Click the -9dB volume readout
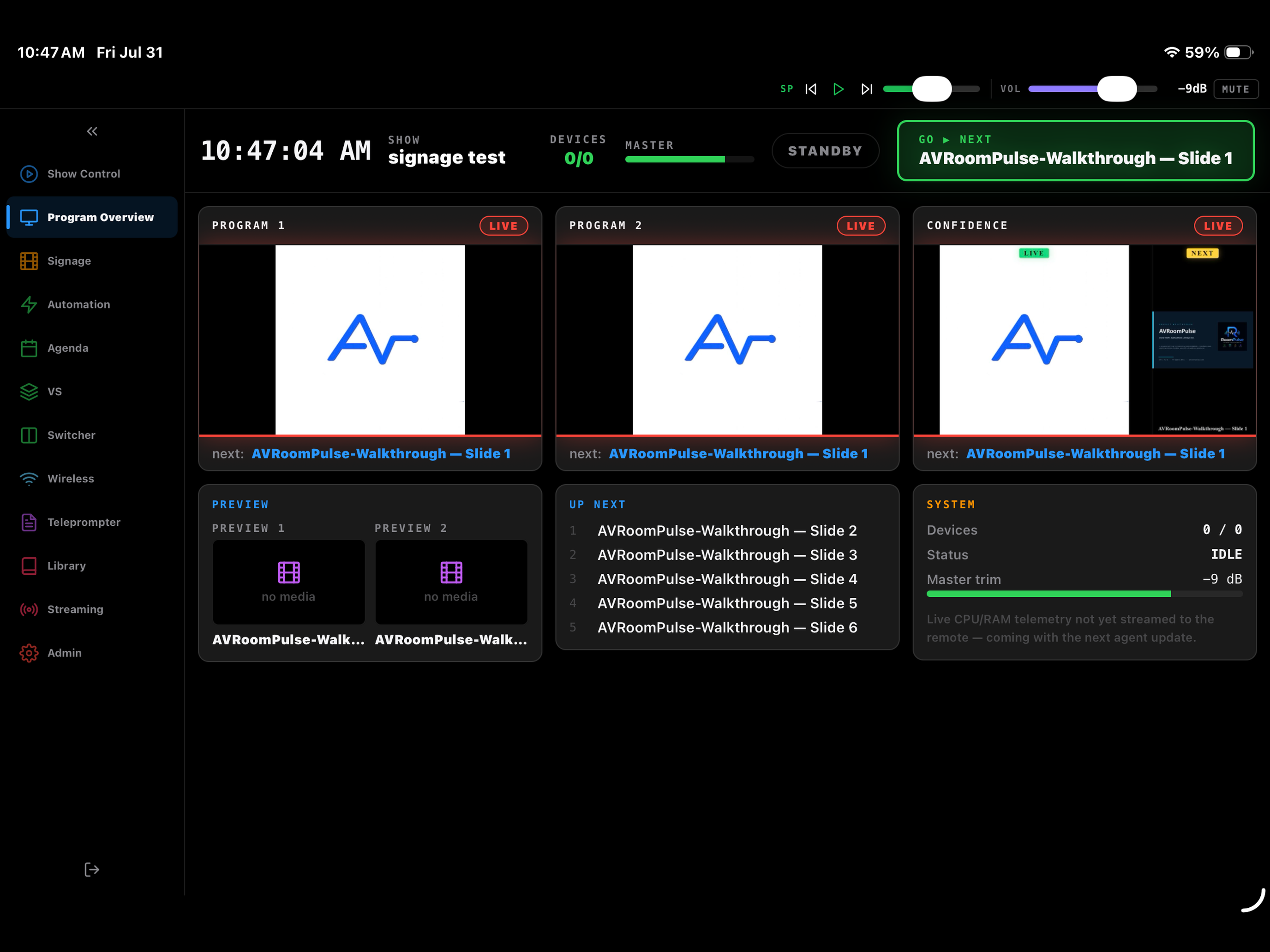Screen dimensions: 1270x952 [x=1192, y=89]
